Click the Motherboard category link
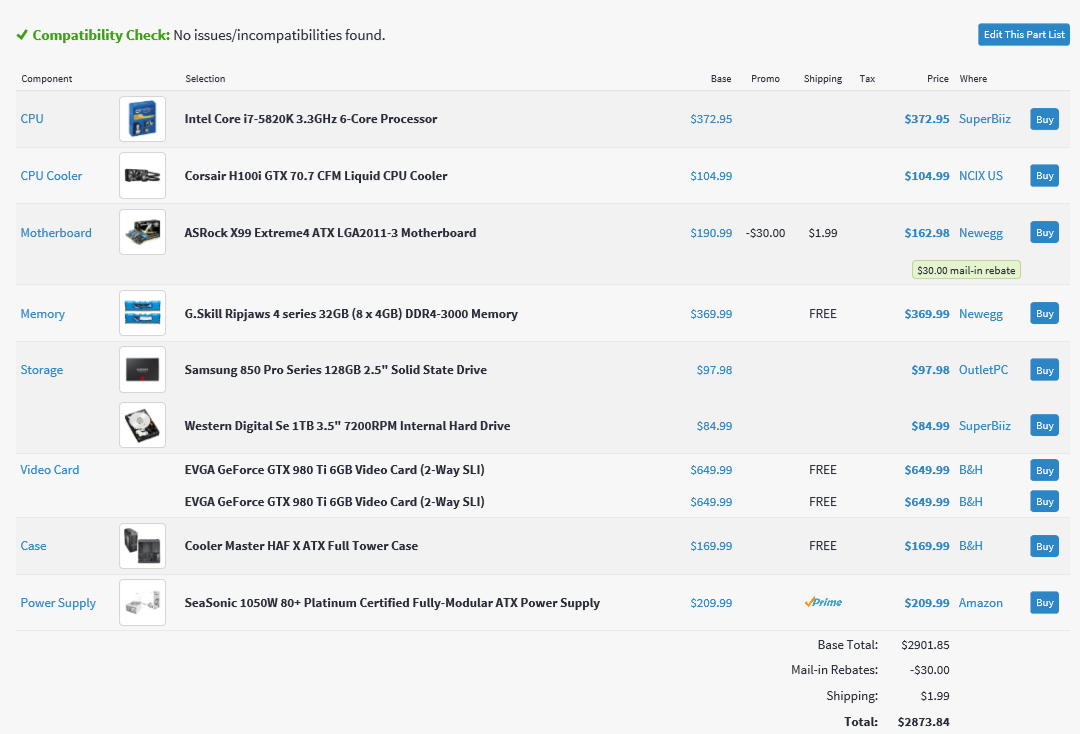This screenshot has height=734, width=1080. pyautogui.click(x=56, y=233)
